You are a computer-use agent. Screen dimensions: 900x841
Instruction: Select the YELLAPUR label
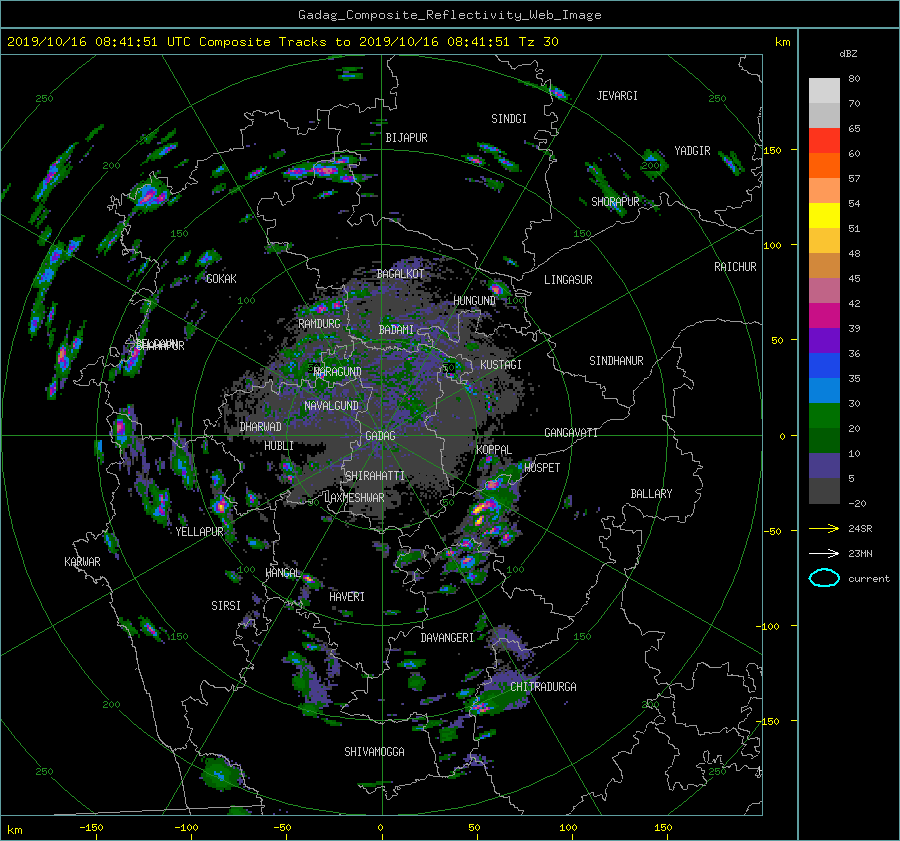pos(199,532)
